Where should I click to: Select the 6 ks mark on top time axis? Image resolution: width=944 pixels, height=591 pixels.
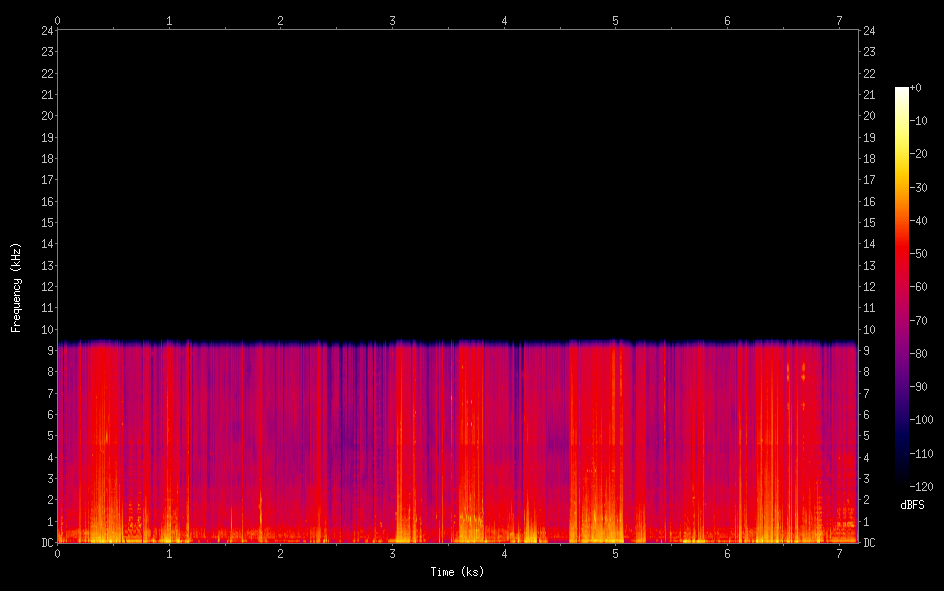click(727, 20)
